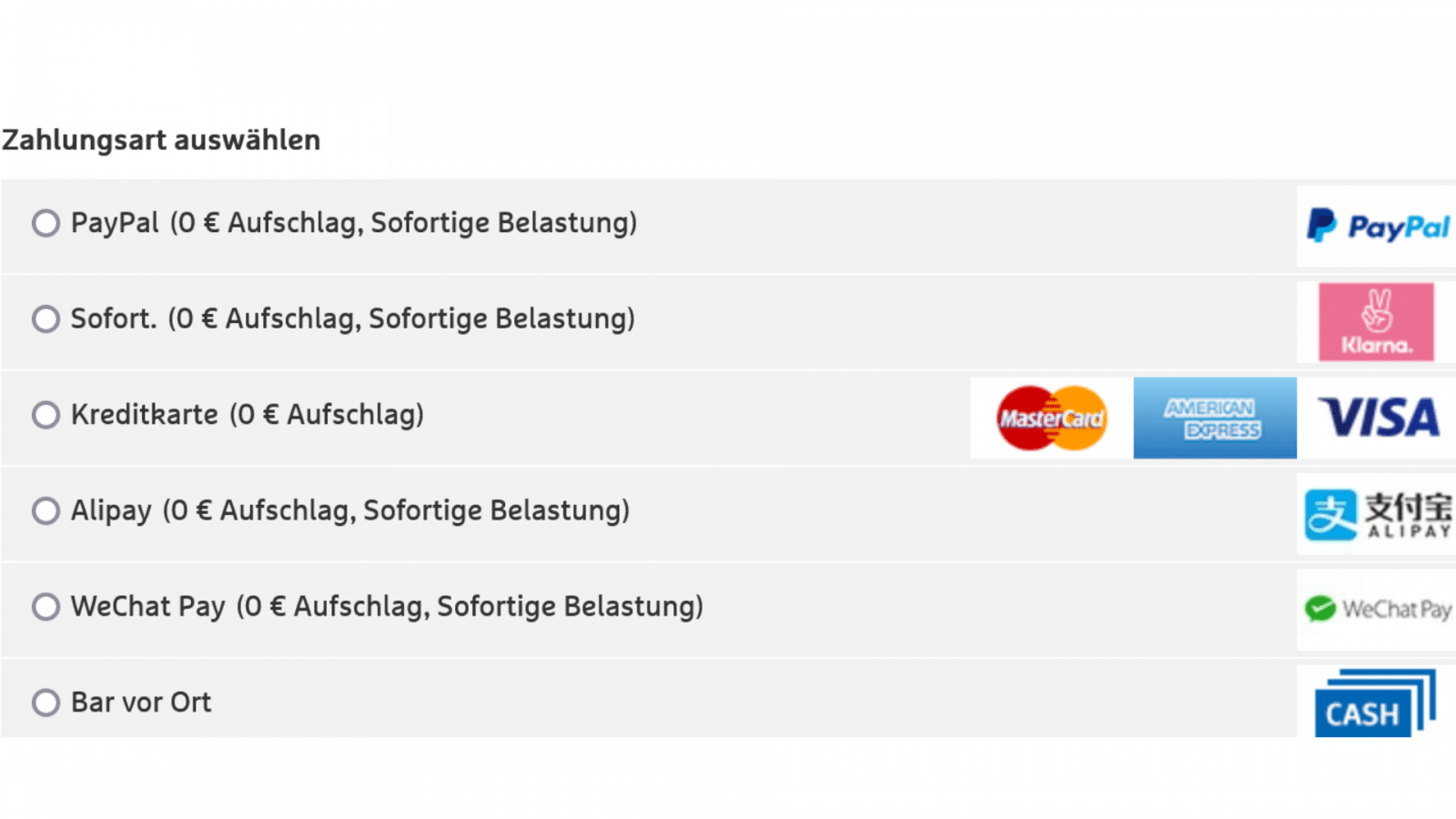Click the PayPal logo icon
The height and width of the screenshot is (819, 1456).
coord(1376,226)
